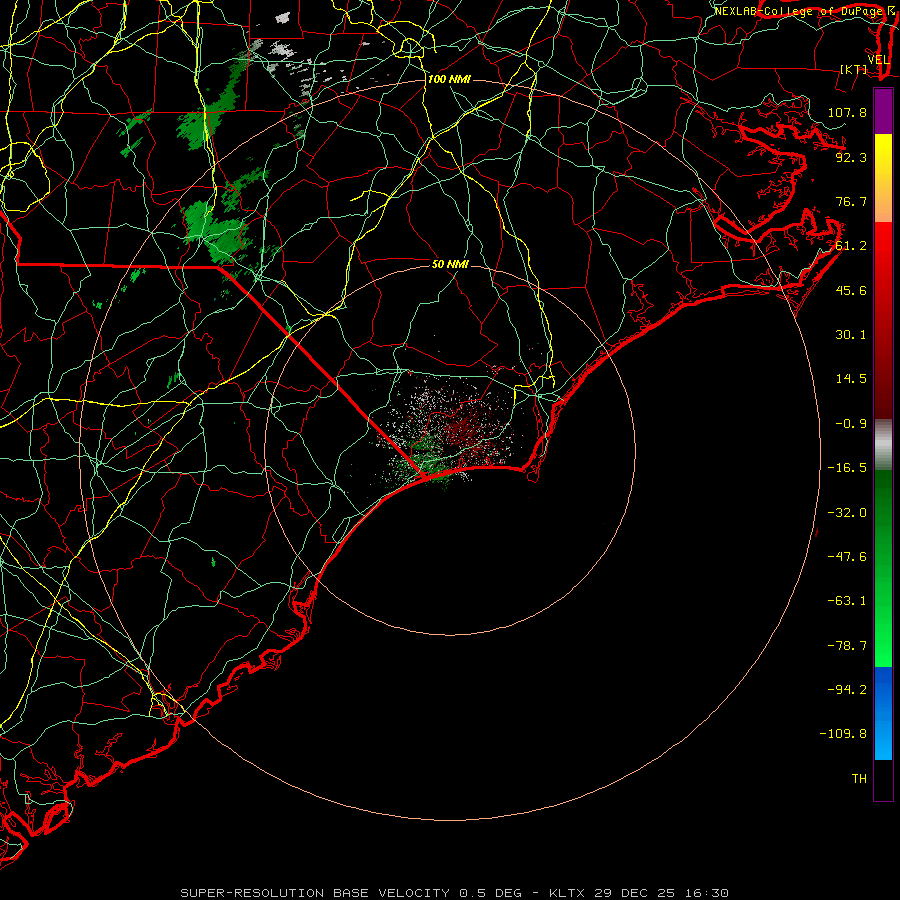Screen dimensions: 900x900
Task: Click the large green inbound velocity patch on the state border
Action: [217, 231]
